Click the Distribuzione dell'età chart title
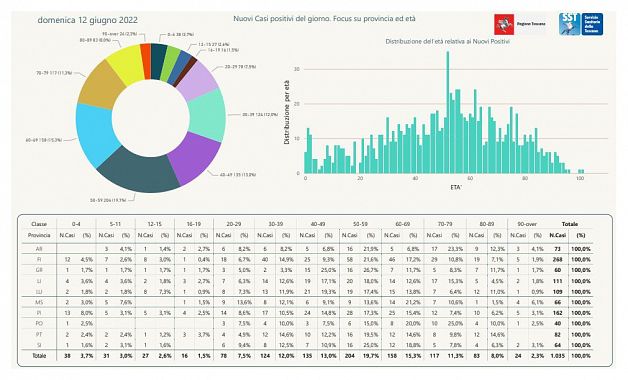The height and width of the screenshot is (380, 628). 447,41
